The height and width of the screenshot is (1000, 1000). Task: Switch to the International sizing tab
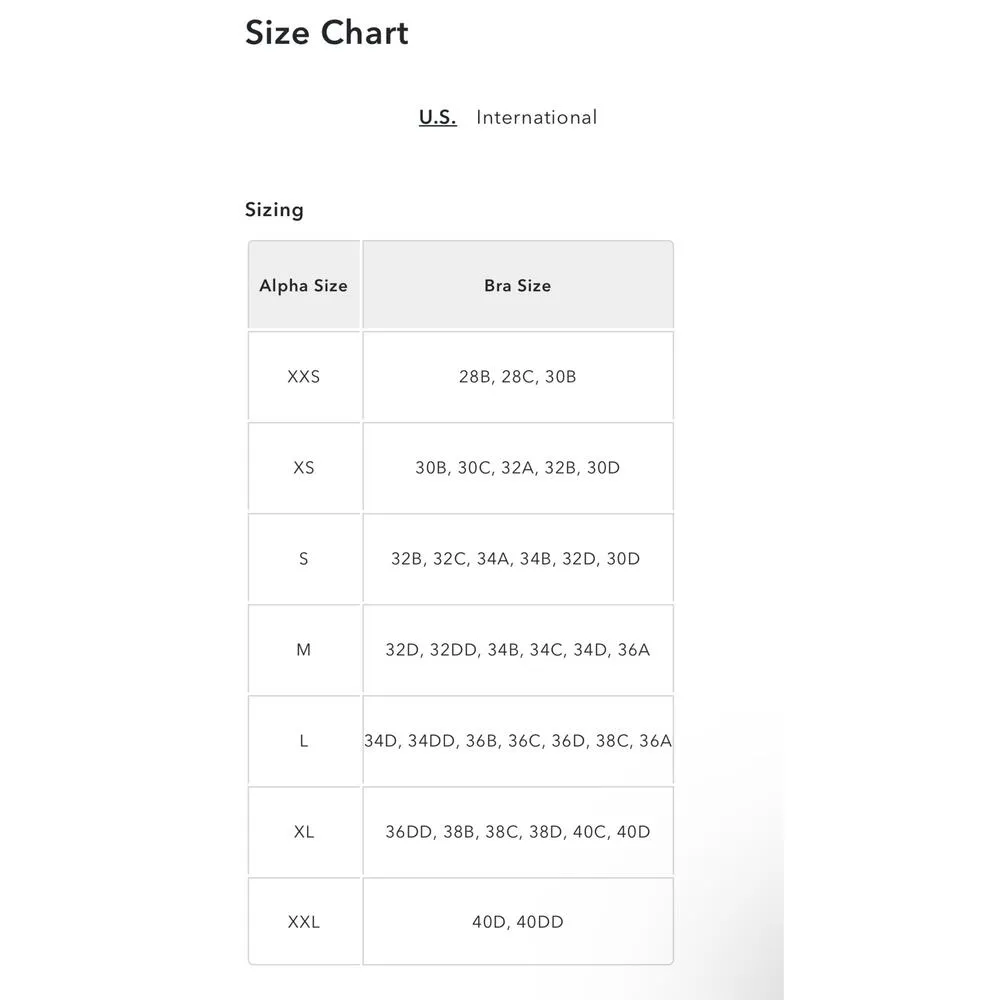(536, 117)
